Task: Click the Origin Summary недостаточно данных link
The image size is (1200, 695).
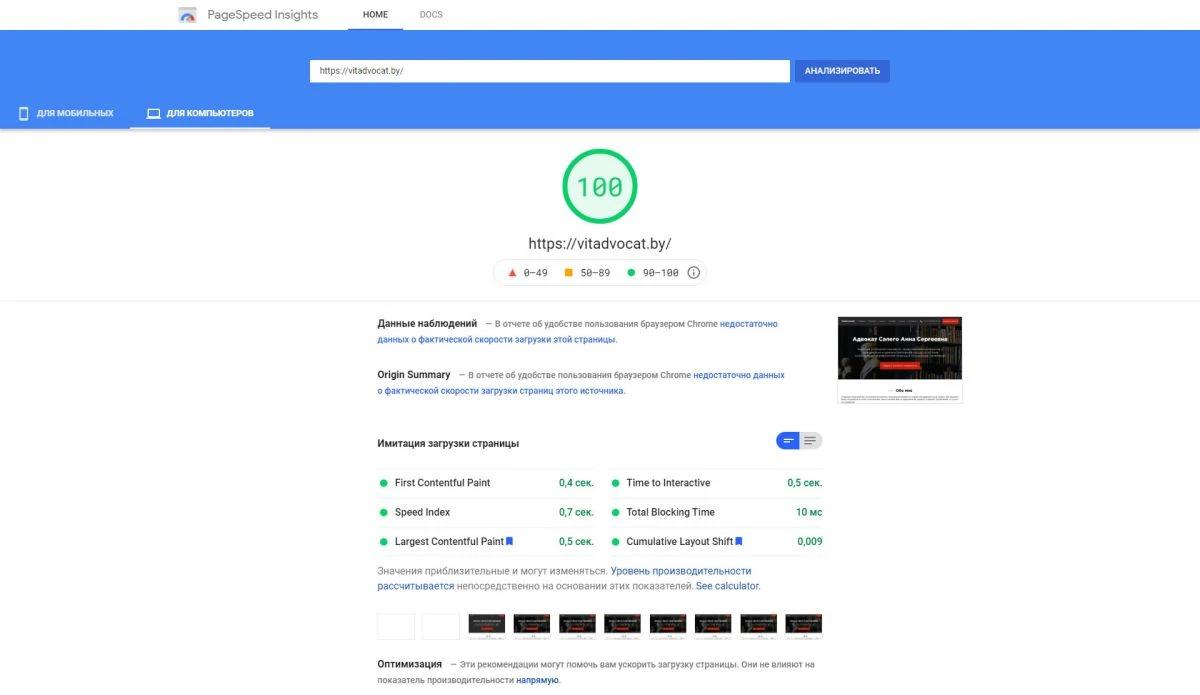Action: [581, 383]
